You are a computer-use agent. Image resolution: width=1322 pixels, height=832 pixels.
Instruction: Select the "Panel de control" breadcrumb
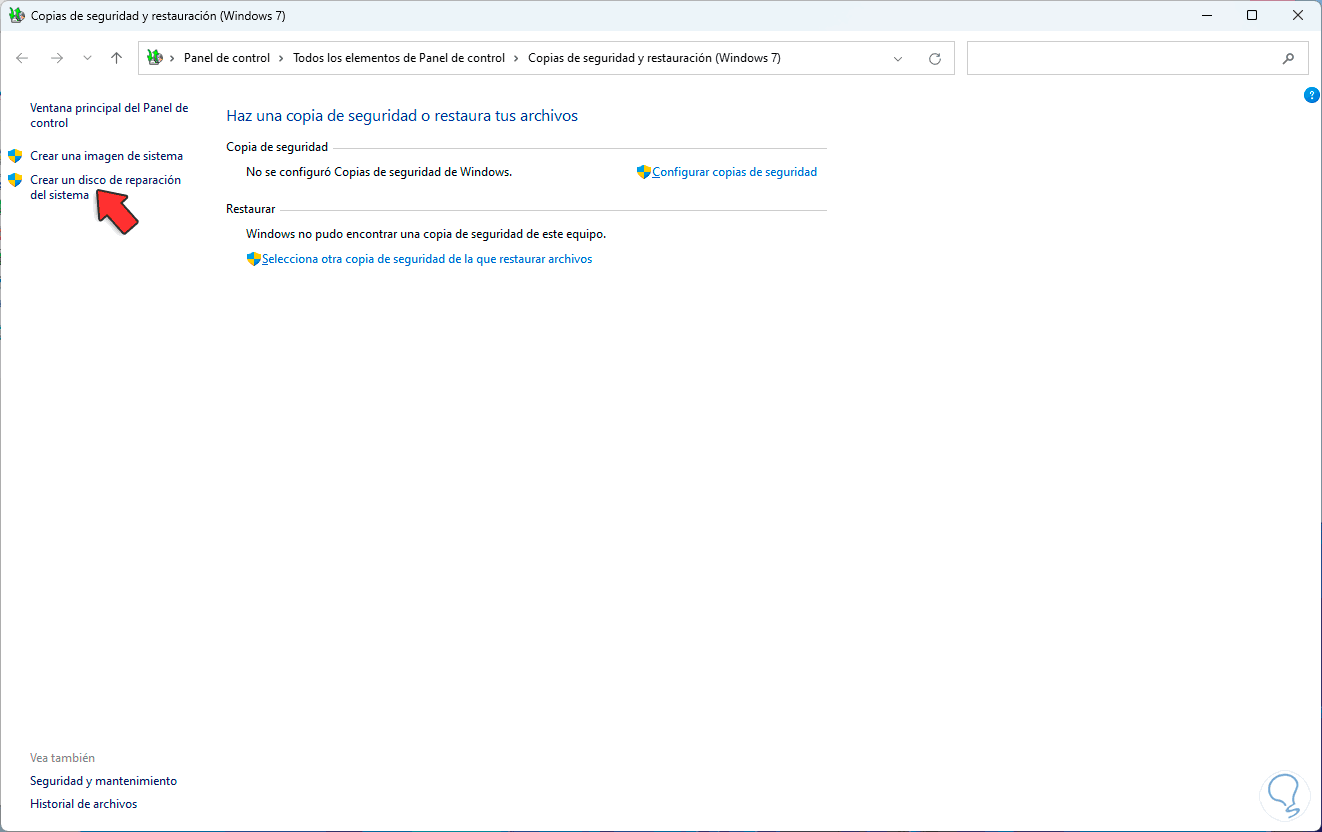pos(227,58)
